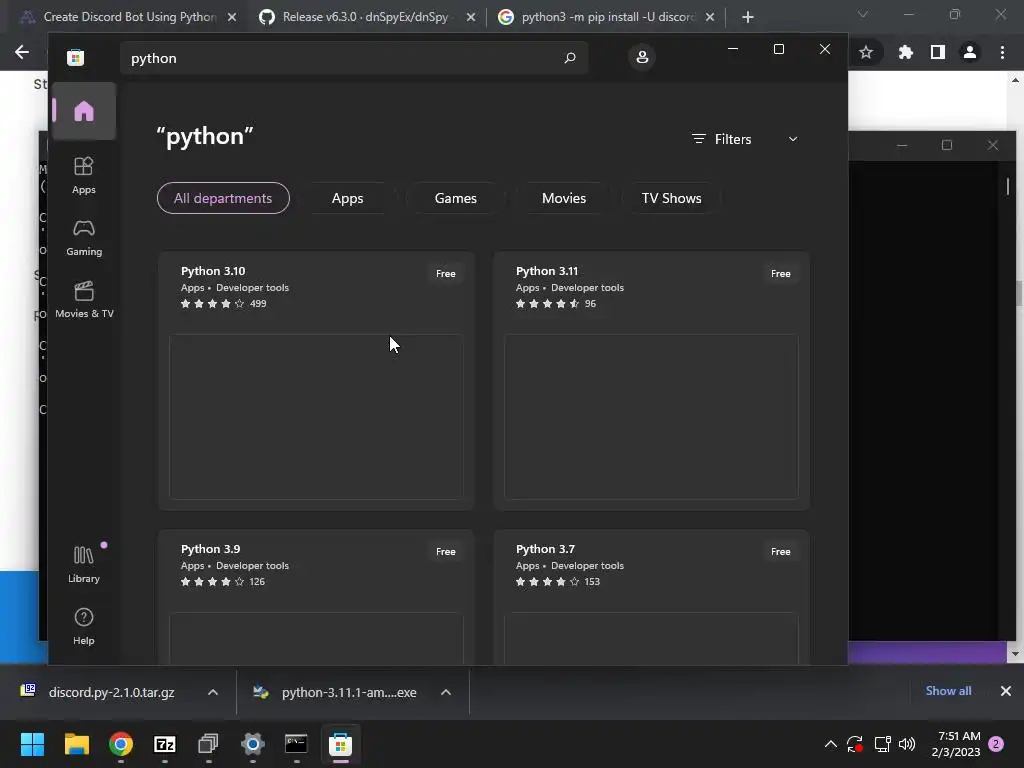Open Chrome from taskbar
Image resolution: width=1024 pixels, height=768 pixels.
tap(121, 744)
